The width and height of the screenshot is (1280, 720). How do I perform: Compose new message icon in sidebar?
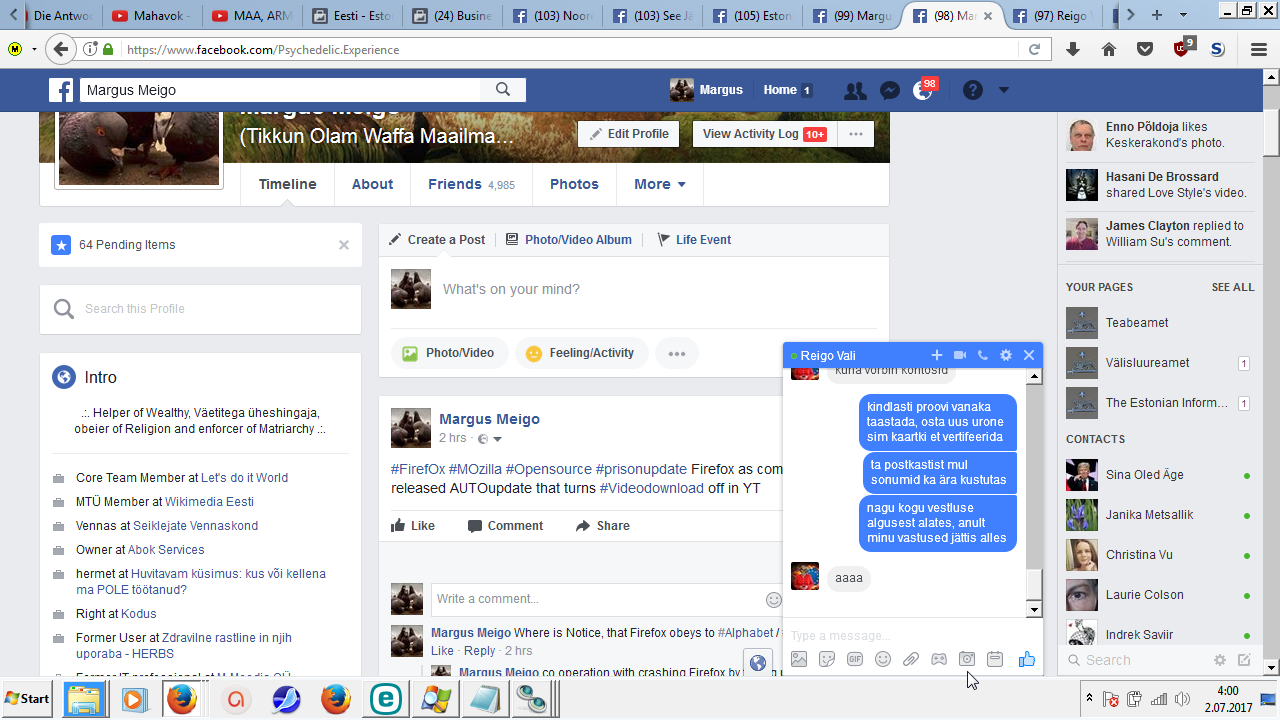pos(1244,660)
